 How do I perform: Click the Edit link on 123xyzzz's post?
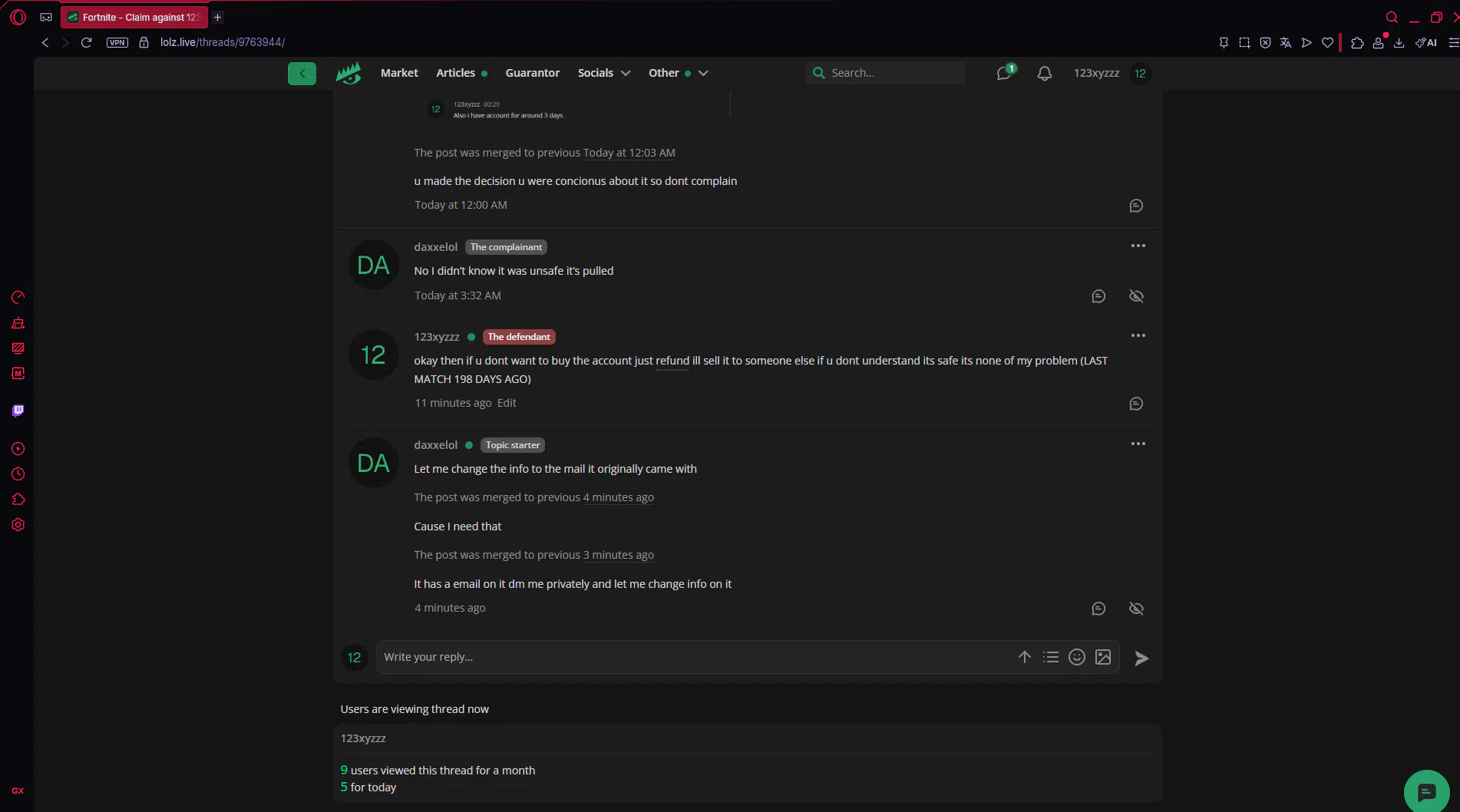click(507, 403)
